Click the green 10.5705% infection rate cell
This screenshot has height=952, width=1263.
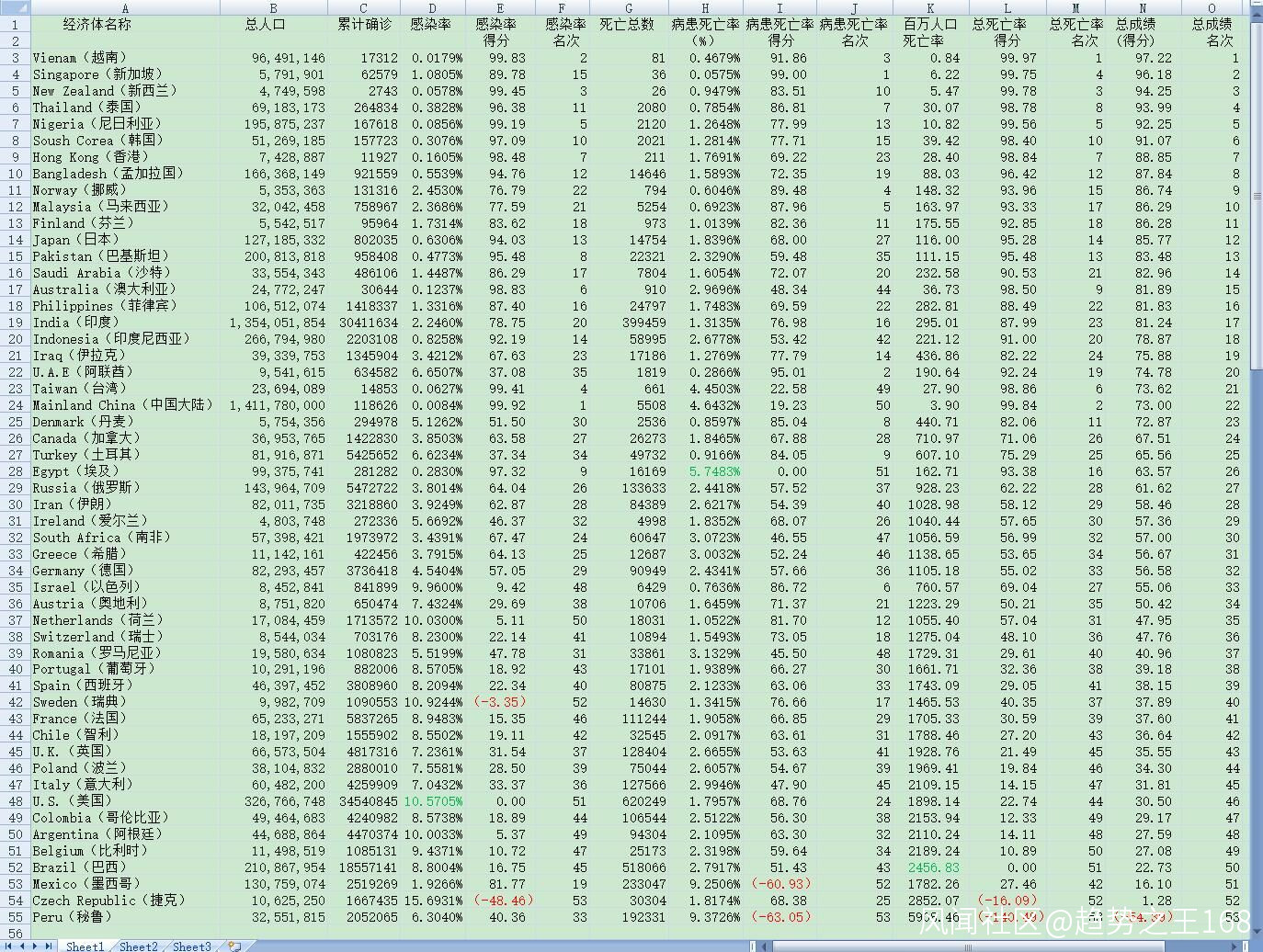point(432,801)
